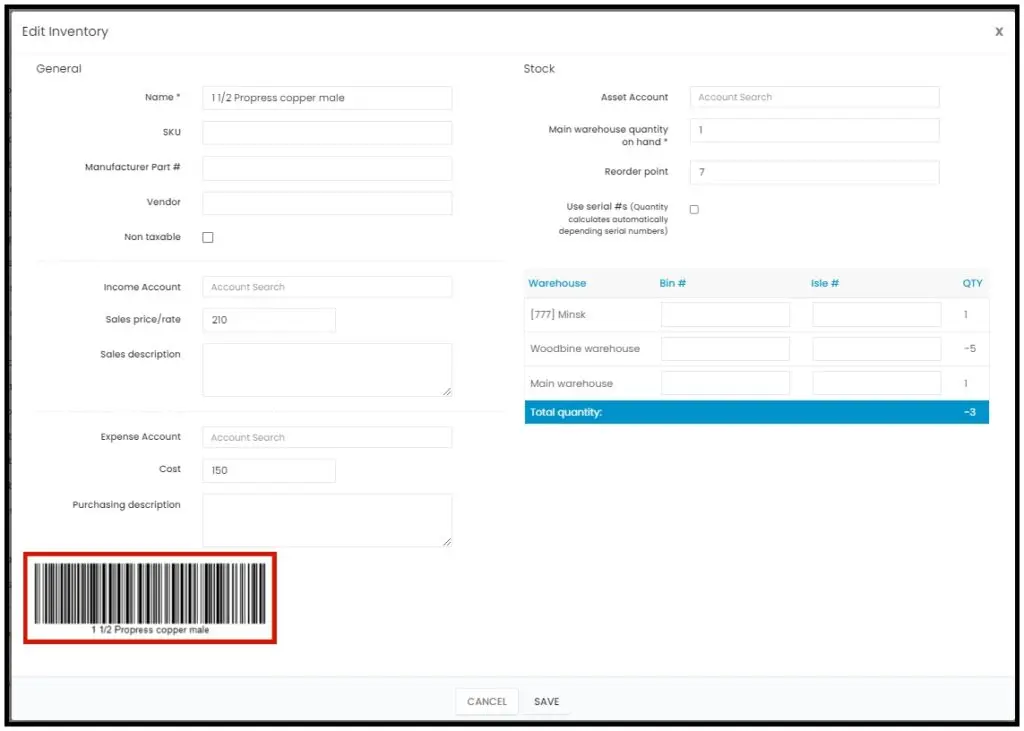Tick the Non taxable checkbox
Viewport: 1024px width, 731px height.
(208, 237)
